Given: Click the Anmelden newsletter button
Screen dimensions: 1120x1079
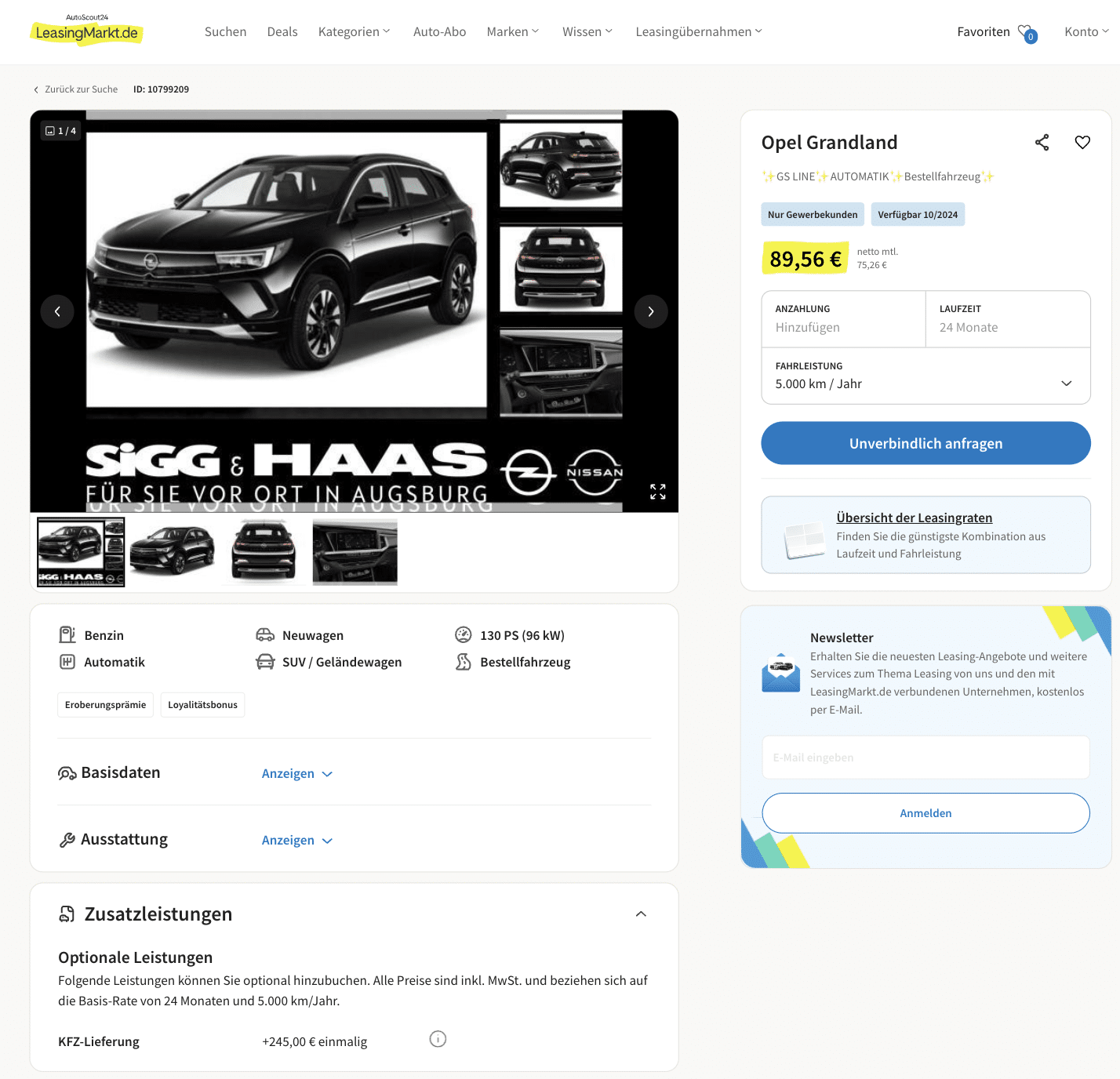Looking at the screenshot, I should tap(925, 813).
